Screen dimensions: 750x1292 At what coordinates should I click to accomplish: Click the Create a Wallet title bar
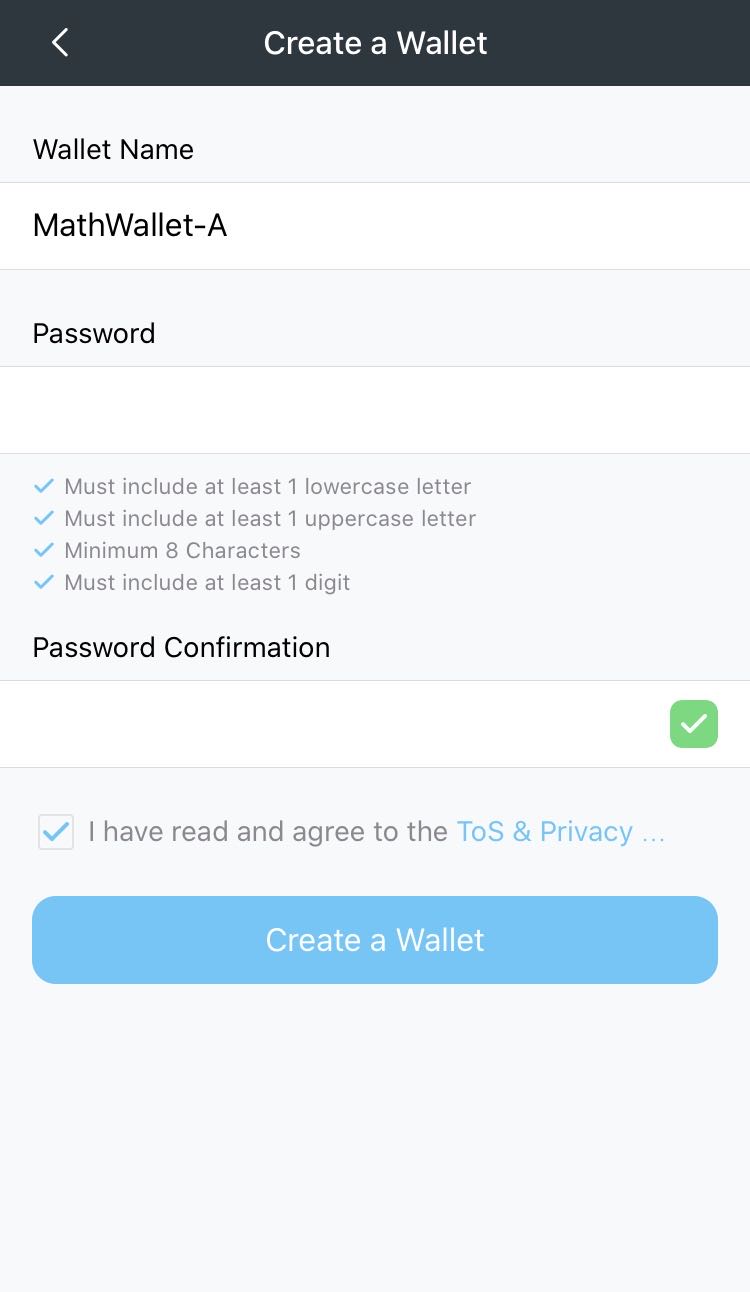375,42
